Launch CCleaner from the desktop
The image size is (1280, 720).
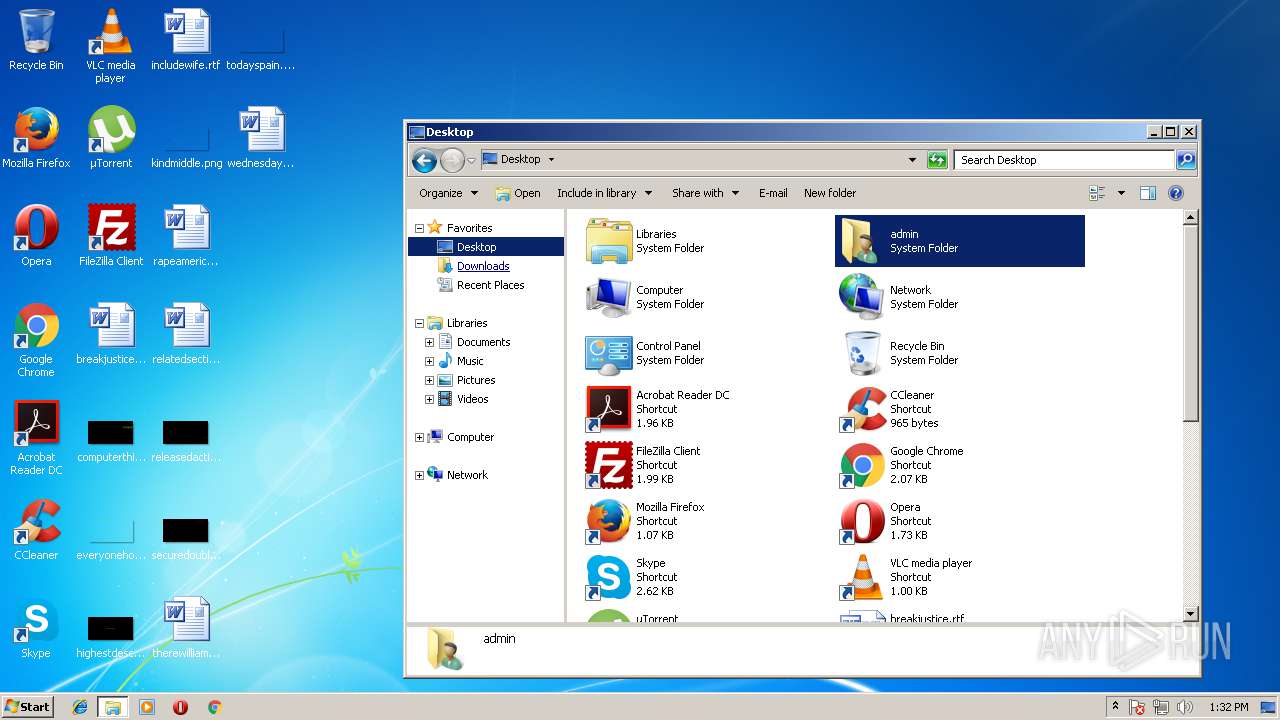tap(36, 530)
